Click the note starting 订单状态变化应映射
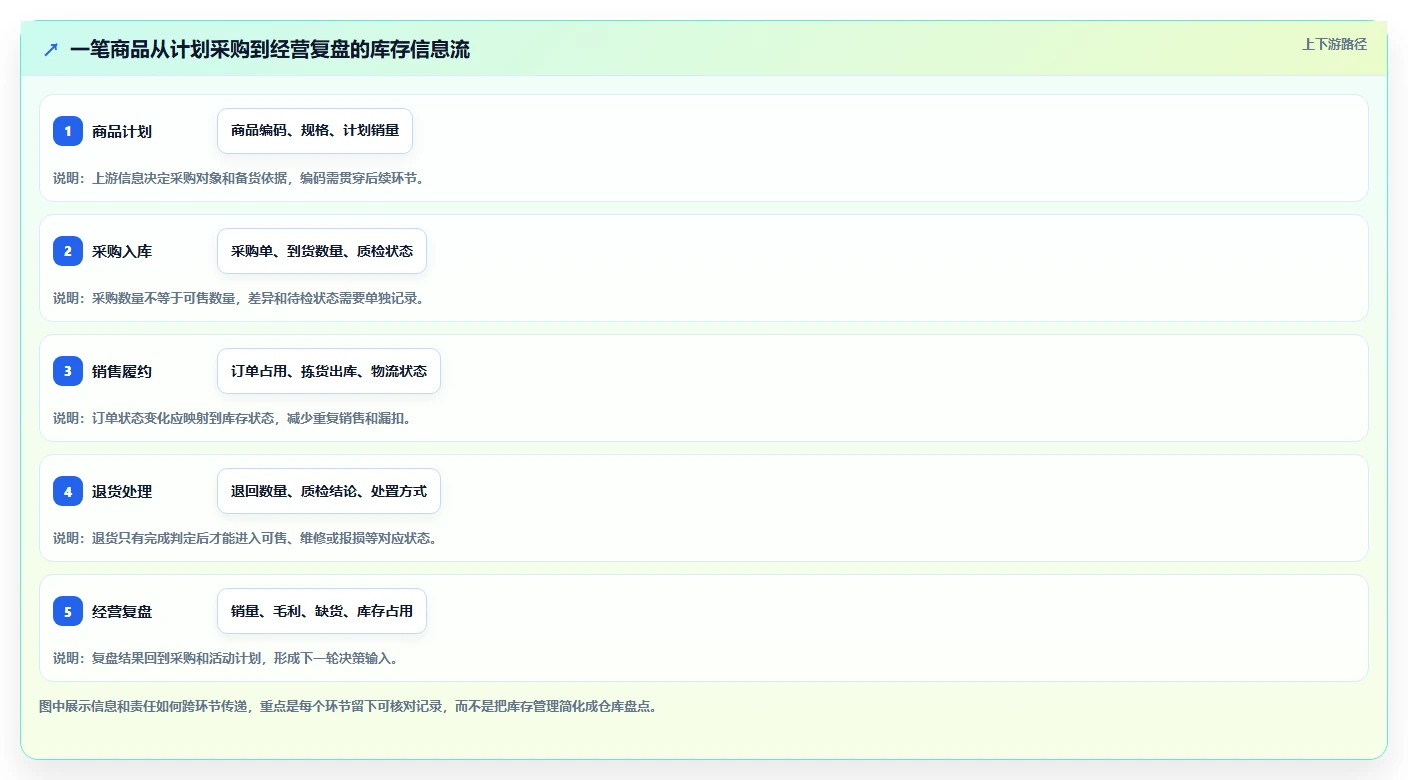1408x780 pixels. [232, 418]
